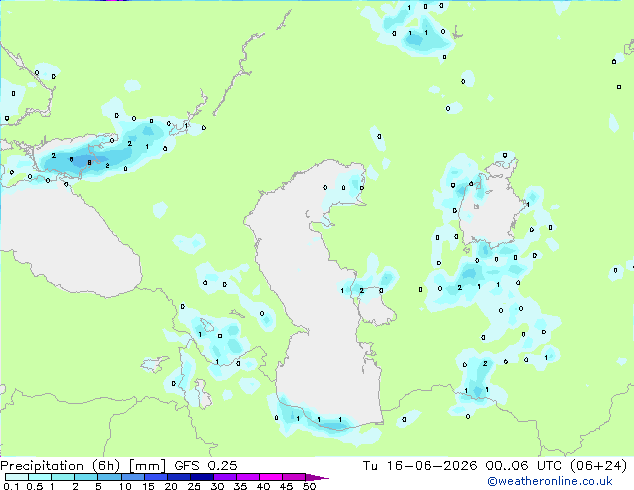Click the legend value '25'
The height and width of the screenshot is (490, 634).
[x=194, y=486]
